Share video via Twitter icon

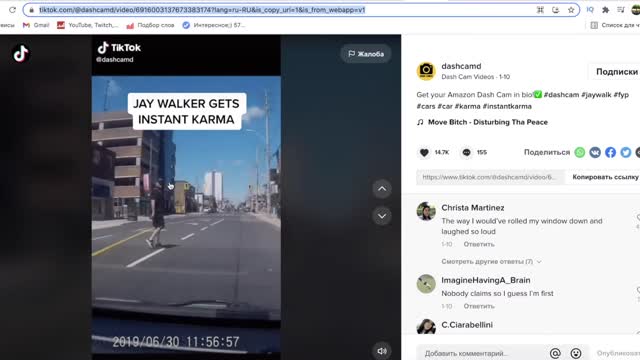[x=626, y=152]
